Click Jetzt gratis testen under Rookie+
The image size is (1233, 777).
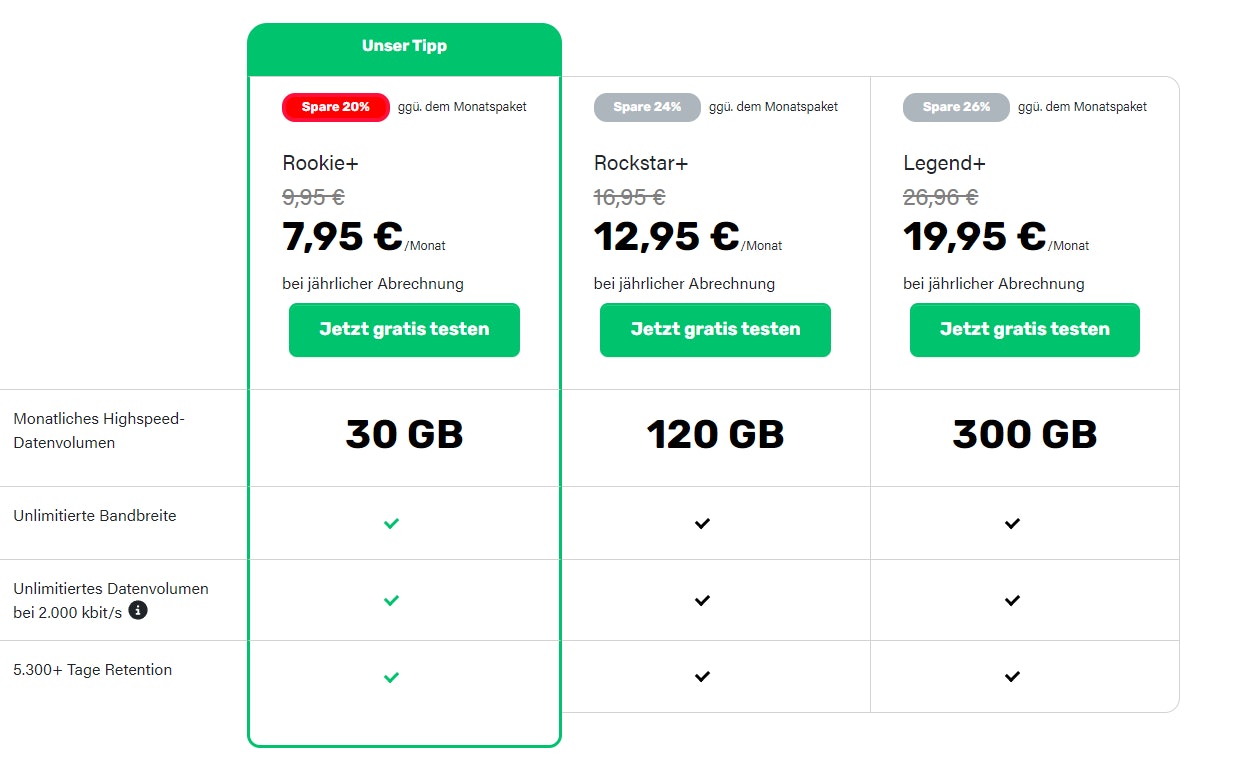tap(404, 329)
